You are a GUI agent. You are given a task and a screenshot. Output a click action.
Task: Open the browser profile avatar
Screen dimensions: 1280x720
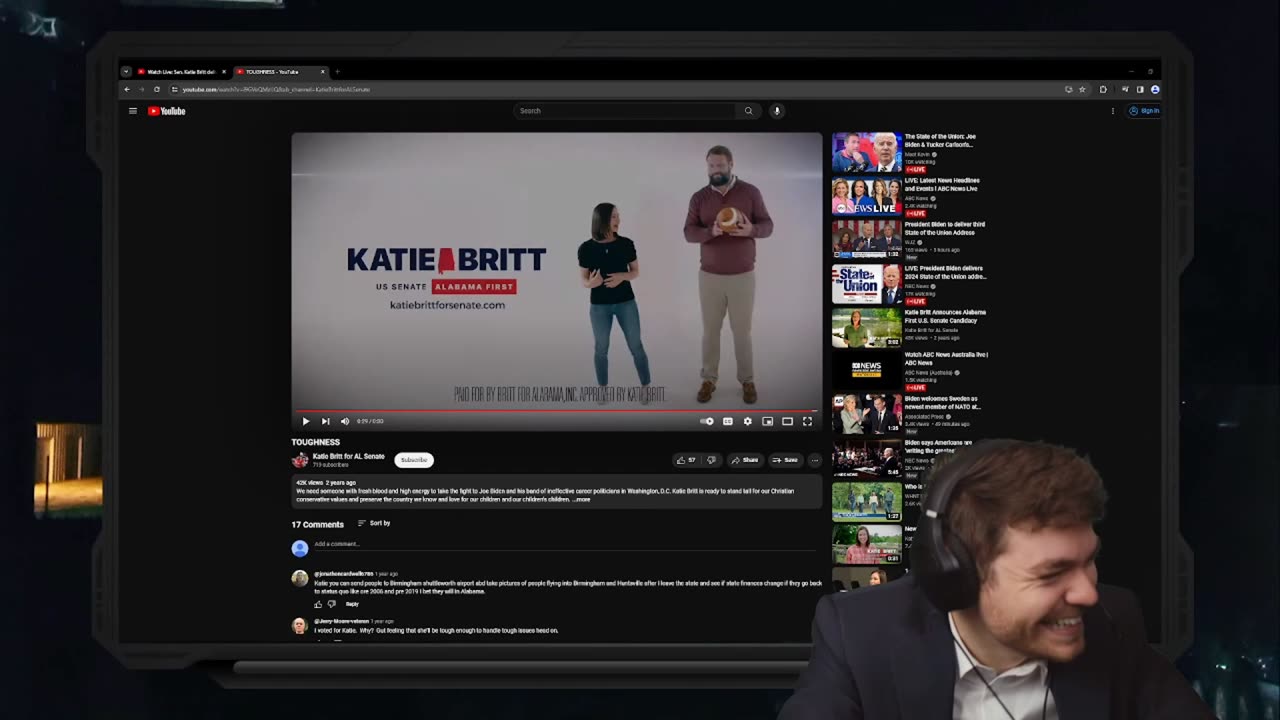(1155, 89)
